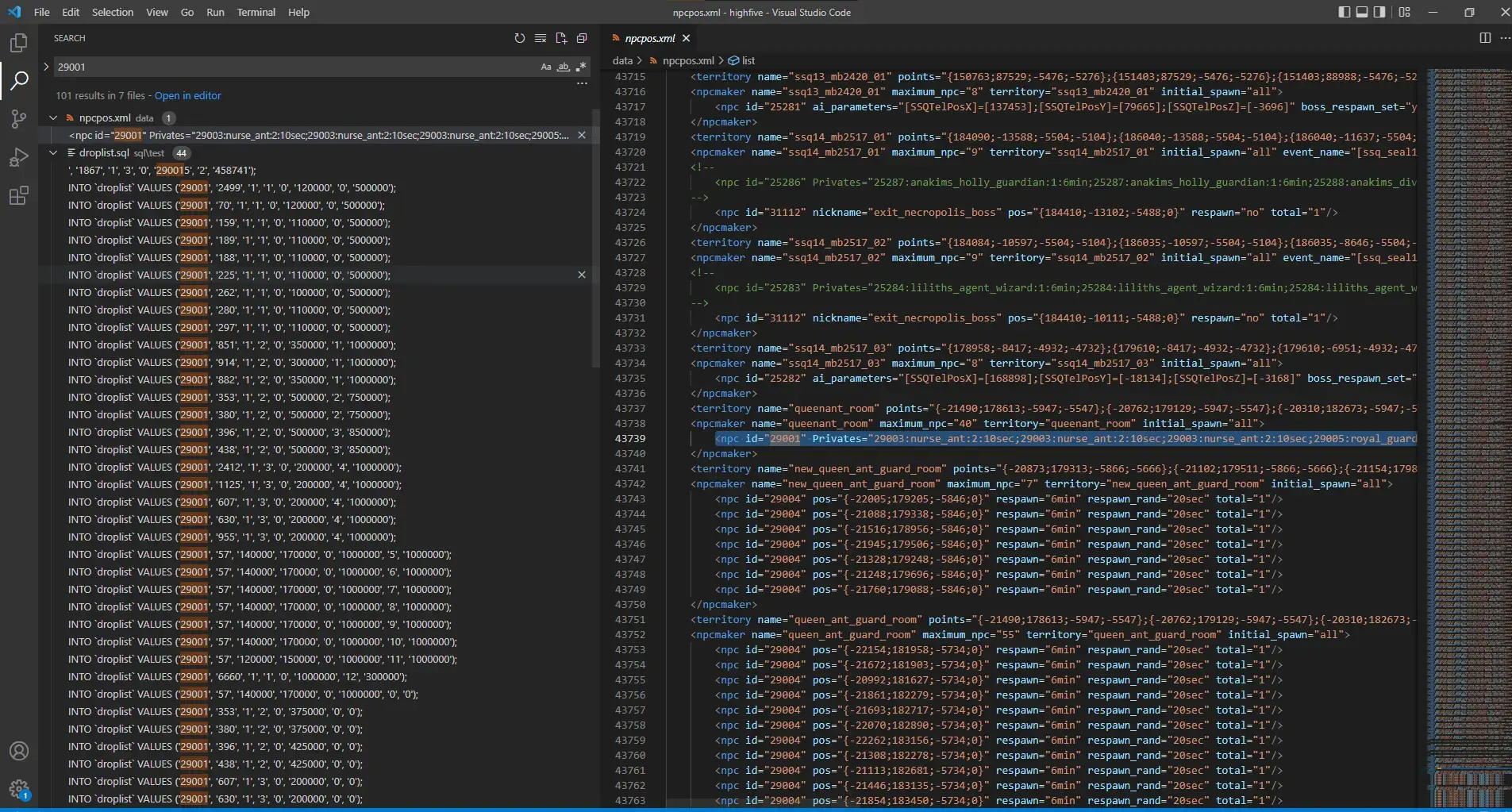Open the Explorer view in activity bar

point(19,43)
